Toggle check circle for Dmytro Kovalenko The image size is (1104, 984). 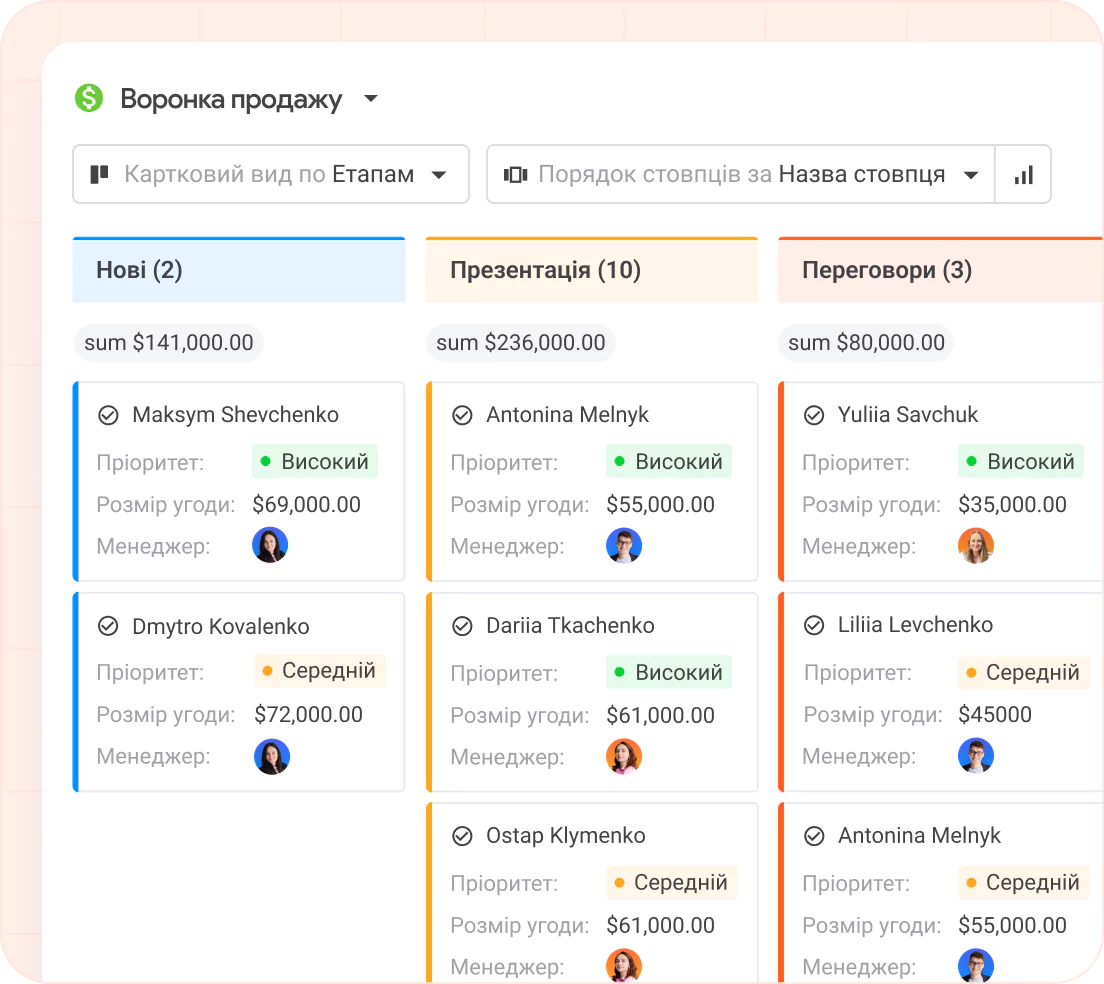[x=108, y=627]
